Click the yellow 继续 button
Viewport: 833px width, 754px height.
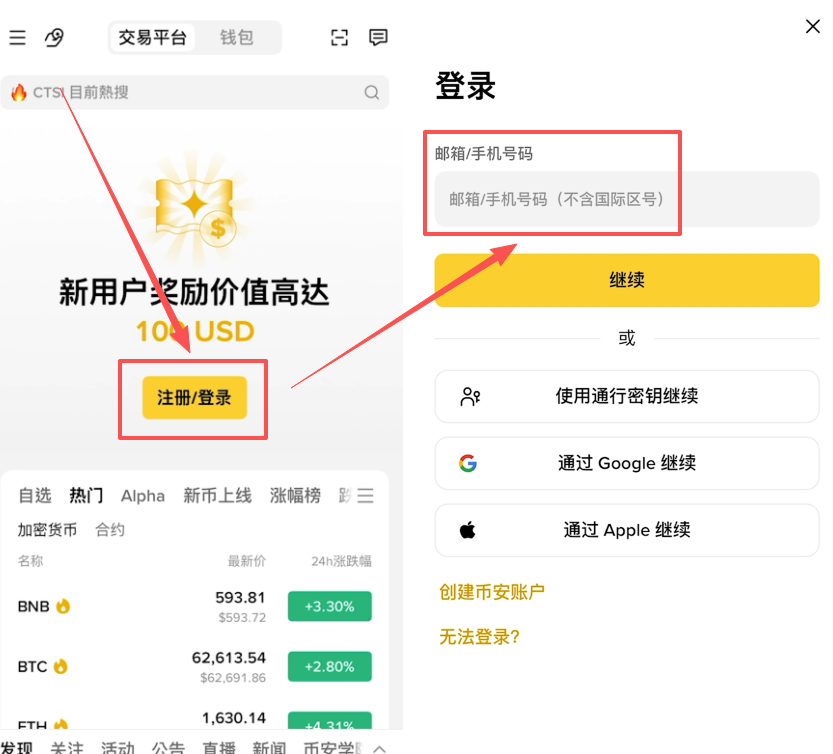click(x=627, y=280)
